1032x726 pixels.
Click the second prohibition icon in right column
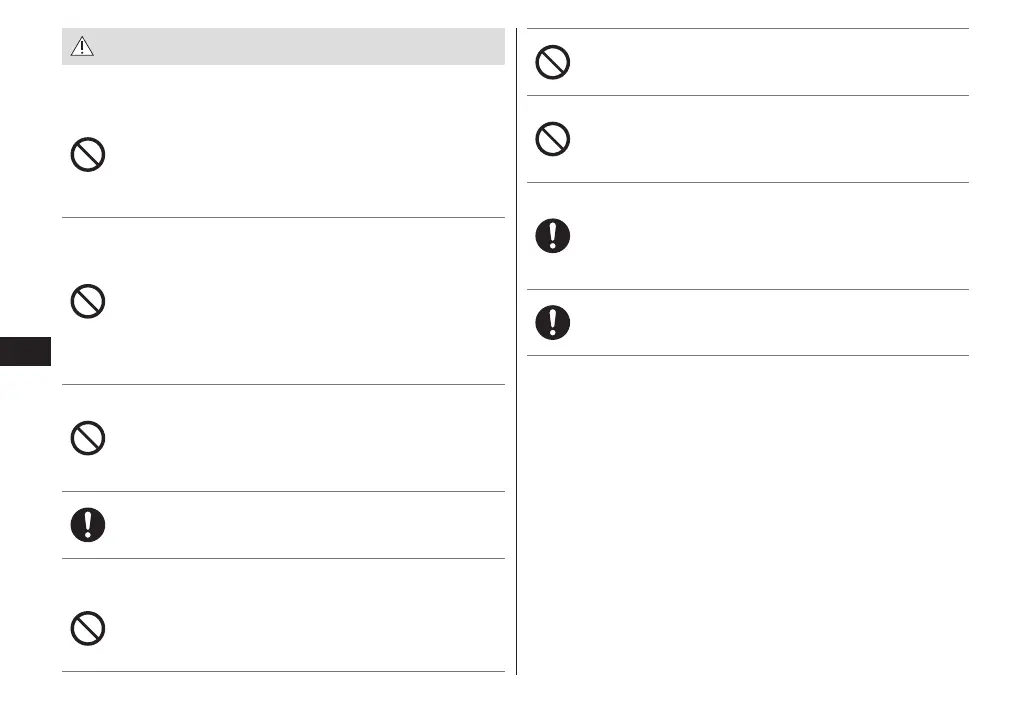point(553,138)
